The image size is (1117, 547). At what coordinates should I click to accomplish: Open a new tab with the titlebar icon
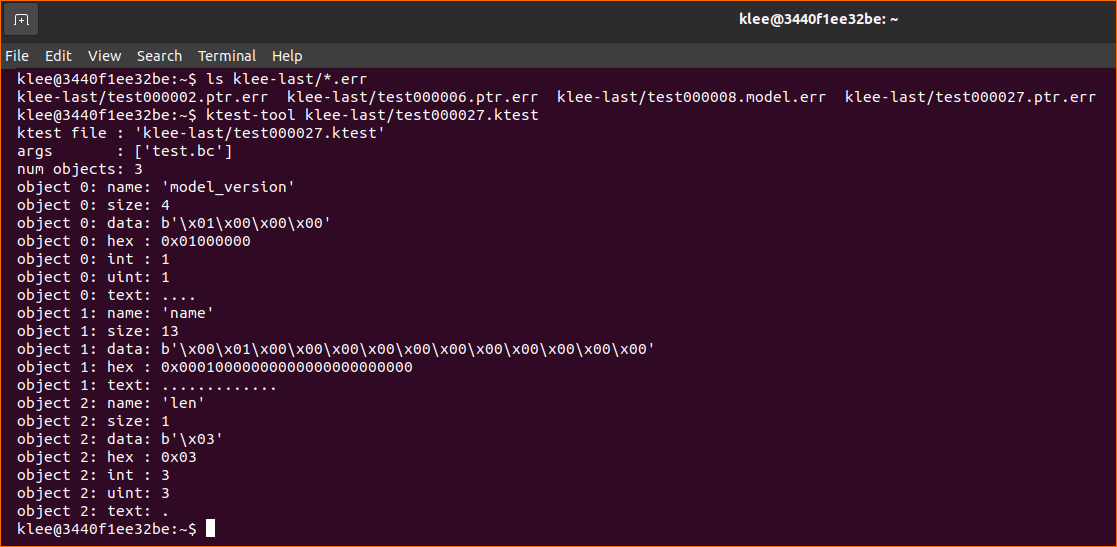coord(21,19)
